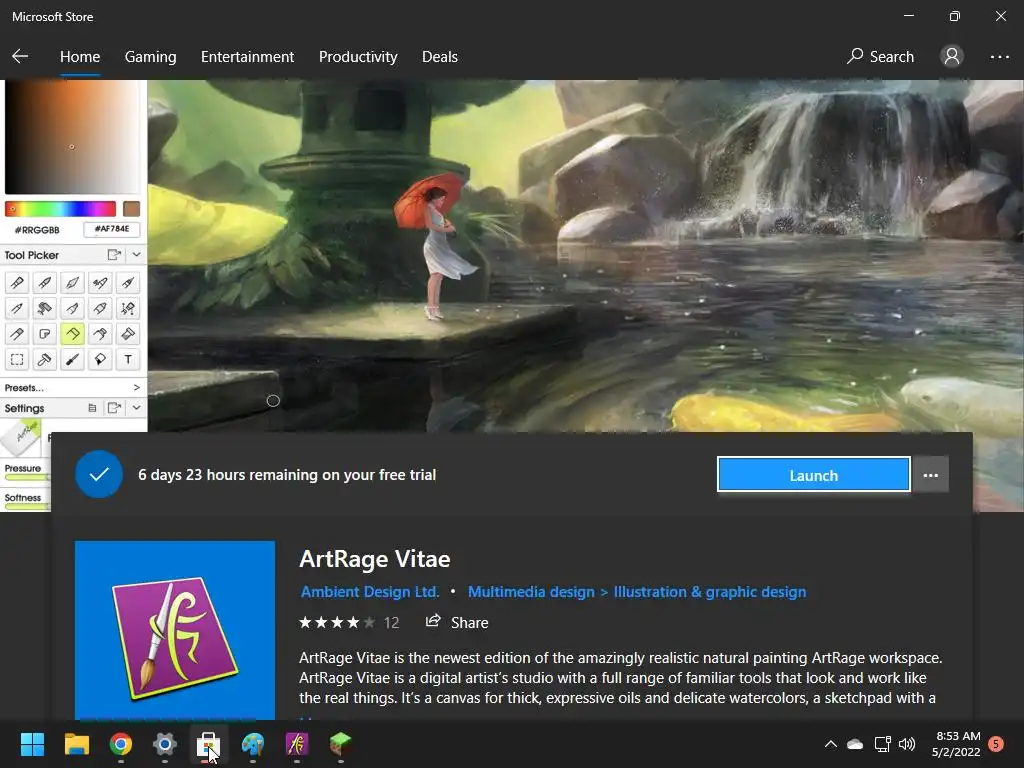Open File Explorer from the taskbar

[x=76, y=744]
